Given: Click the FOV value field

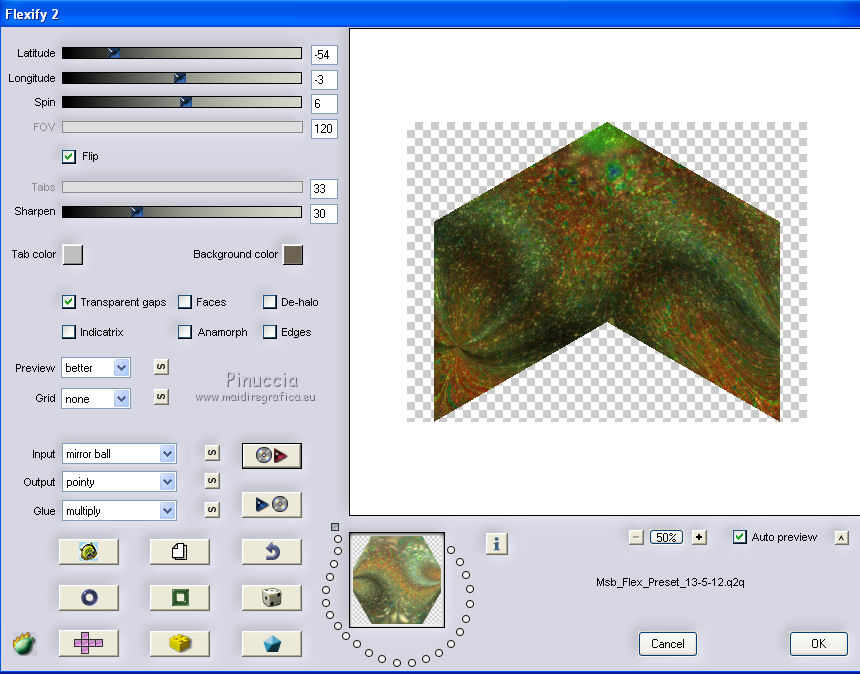Looking at the screenshot, I should (324, 129).
